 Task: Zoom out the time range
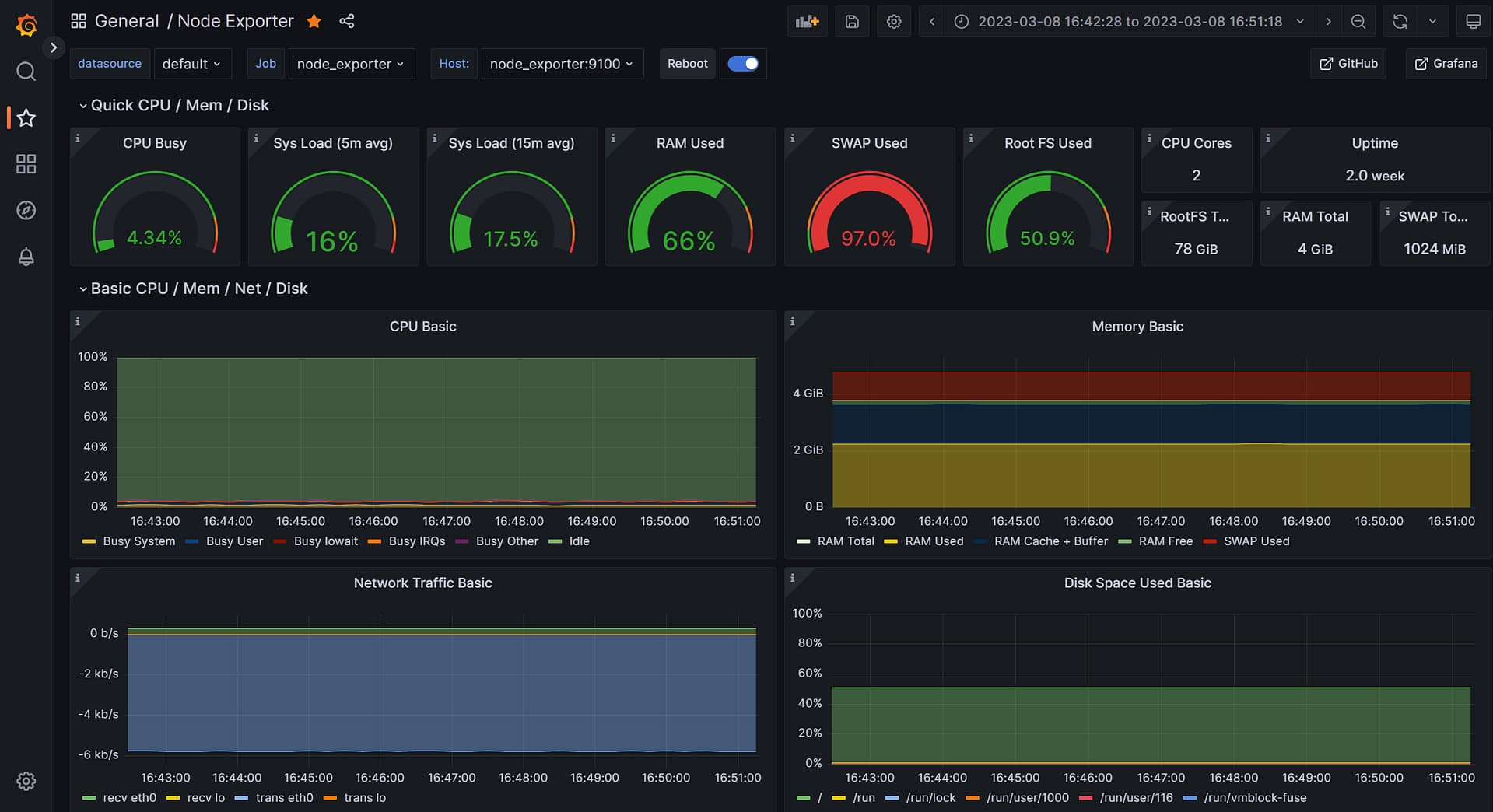click(1358, 22)
